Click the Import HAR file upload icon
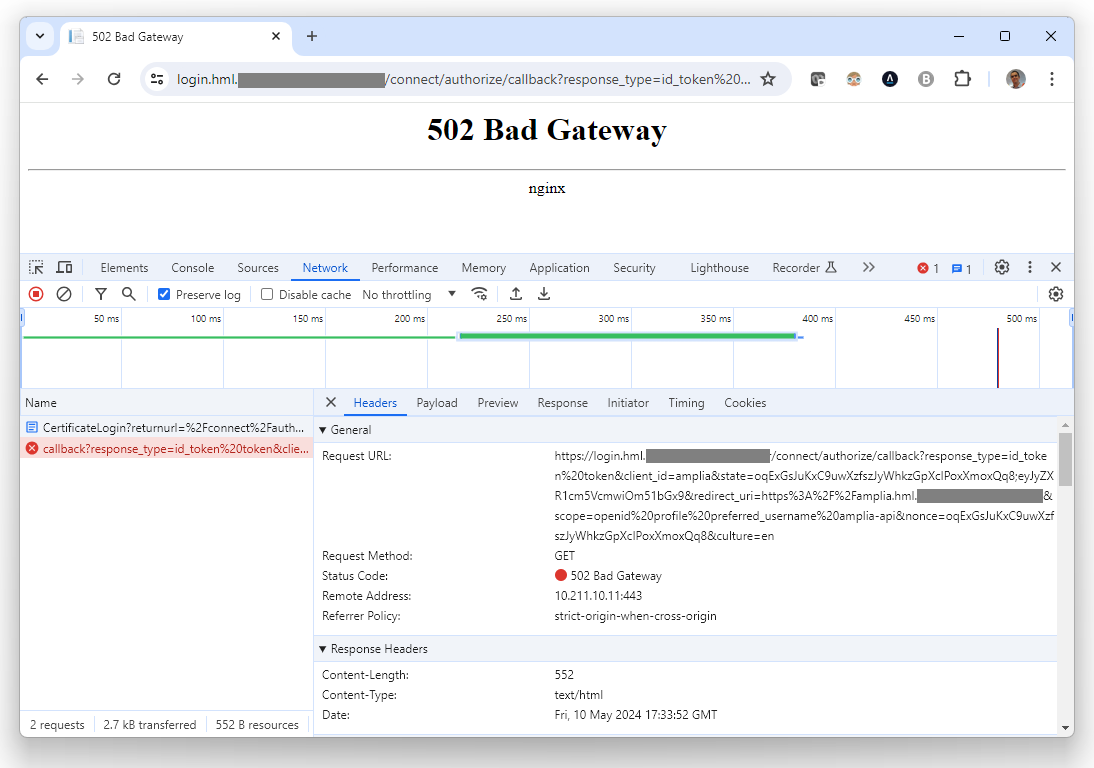This screenshot has height=768, width=1094. click(516, 294)
